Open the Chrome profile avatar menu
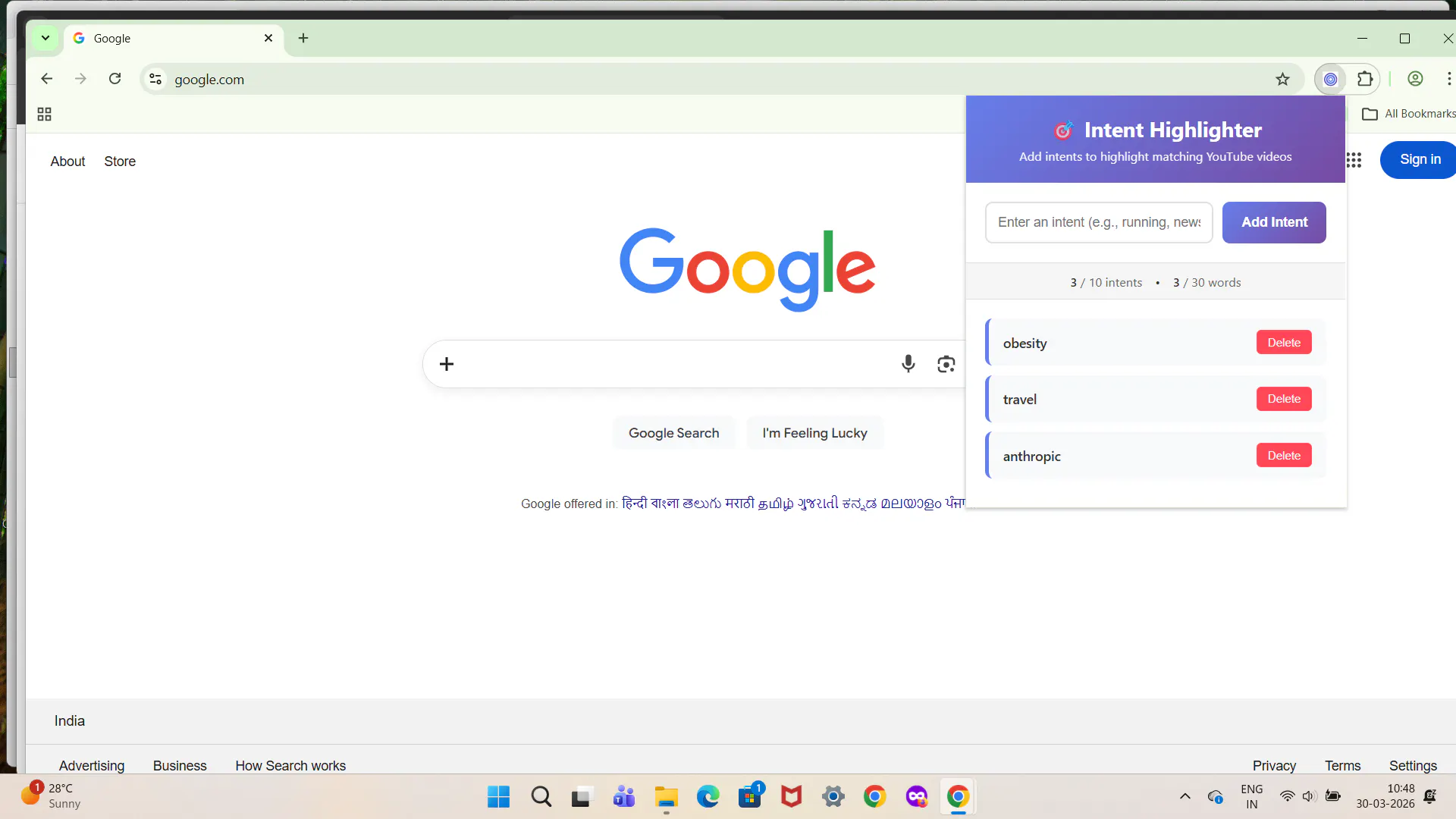This screenshot has width=1456, height=819. pos(1415,79)
